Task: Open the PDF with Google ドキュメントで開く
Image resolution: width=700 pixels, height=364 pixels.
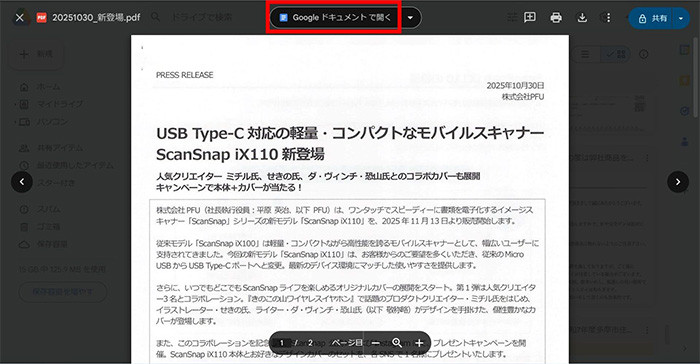Action: [x=335, y=18]
